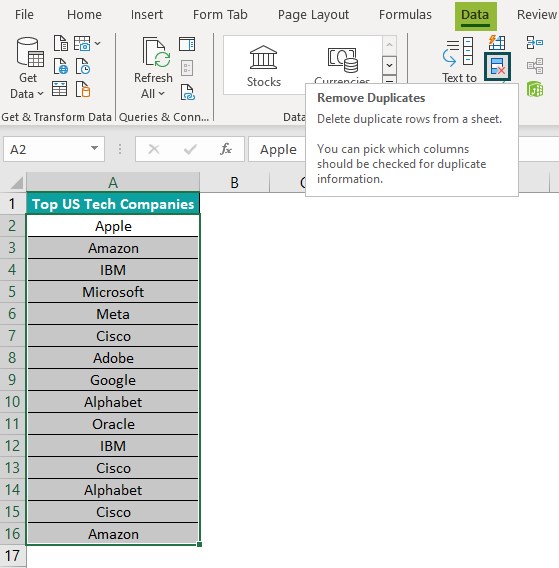
Task: Expand the Name Box dropdown arrow
Action: pyautogui.click(x=94, y=148)
